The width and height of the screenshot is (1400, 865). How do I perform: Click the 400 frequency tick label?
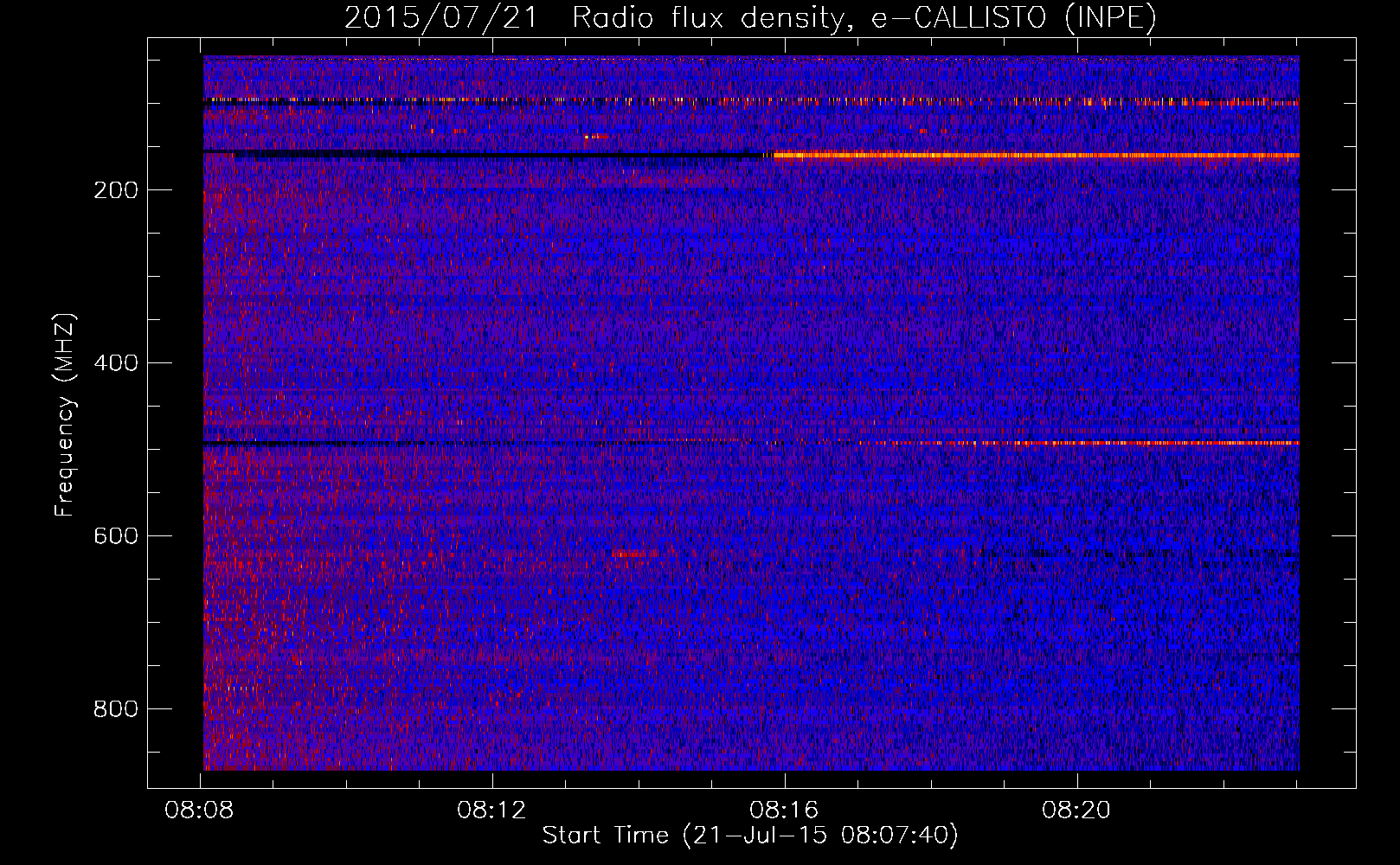point(116,363)
